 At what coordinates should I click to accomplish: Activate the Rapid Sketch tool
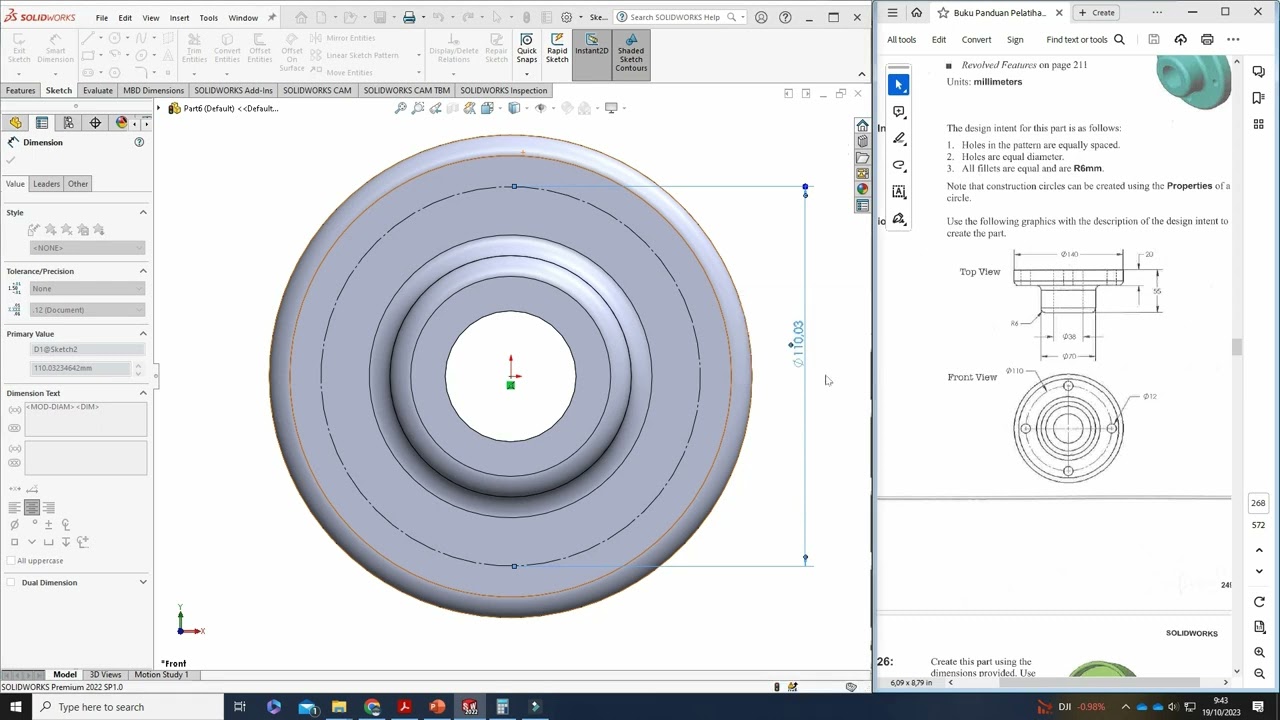click(557, 48)
